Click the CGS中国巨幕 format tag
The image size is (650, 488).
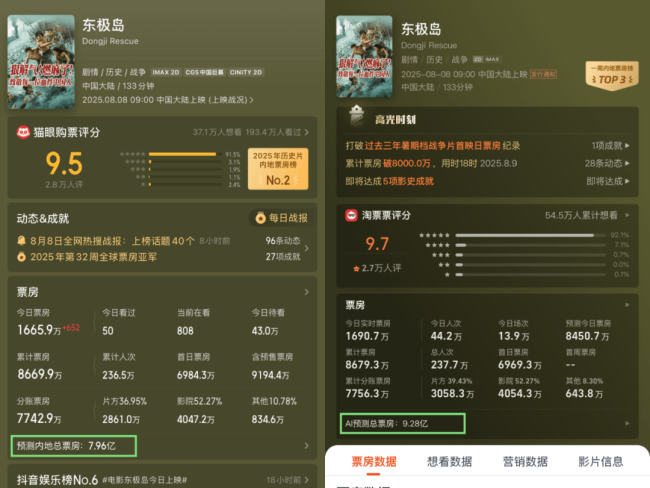(204, 72)
